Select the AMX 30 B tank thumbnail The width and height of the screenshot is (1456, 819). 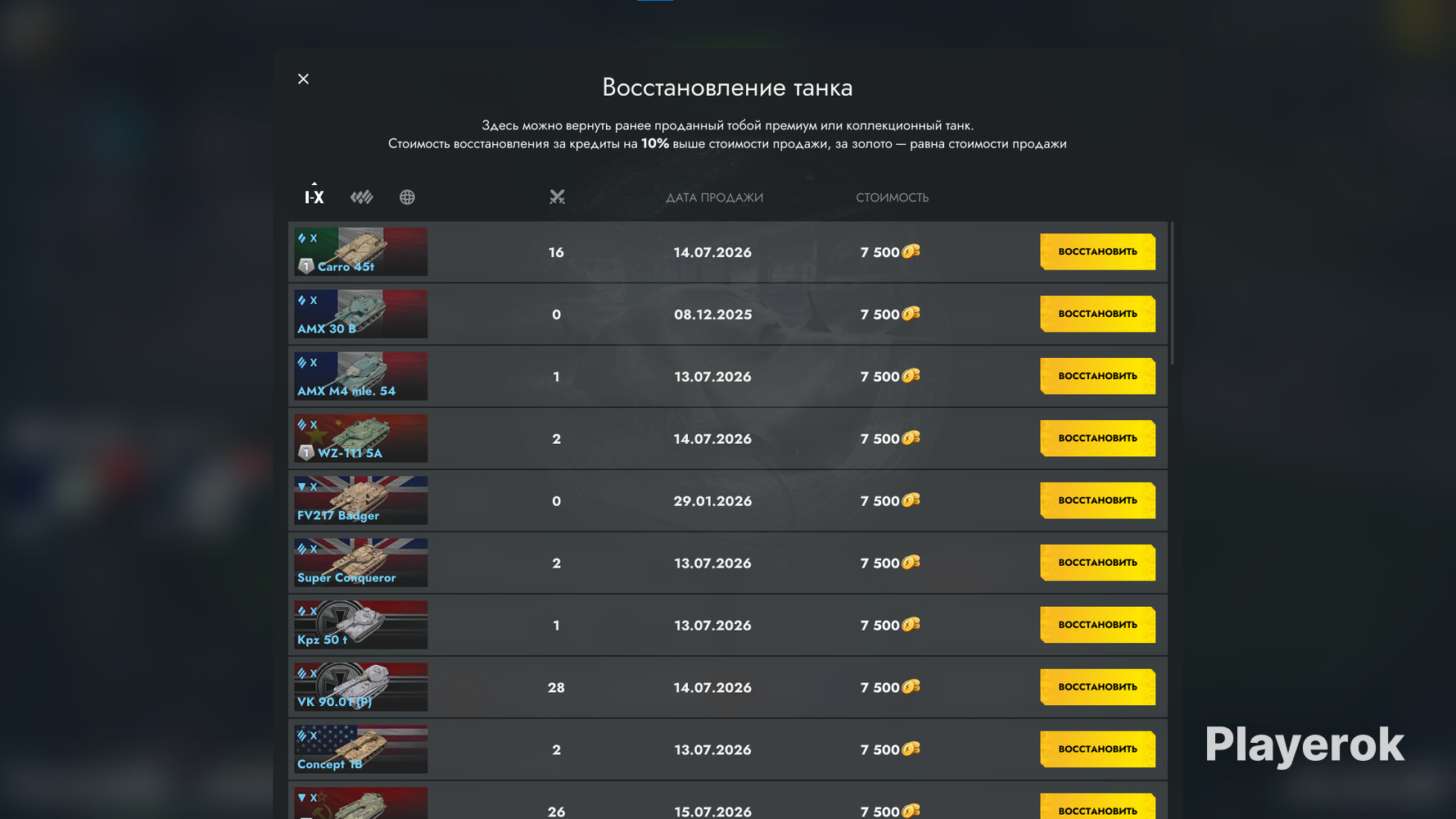tap(361, 314)
